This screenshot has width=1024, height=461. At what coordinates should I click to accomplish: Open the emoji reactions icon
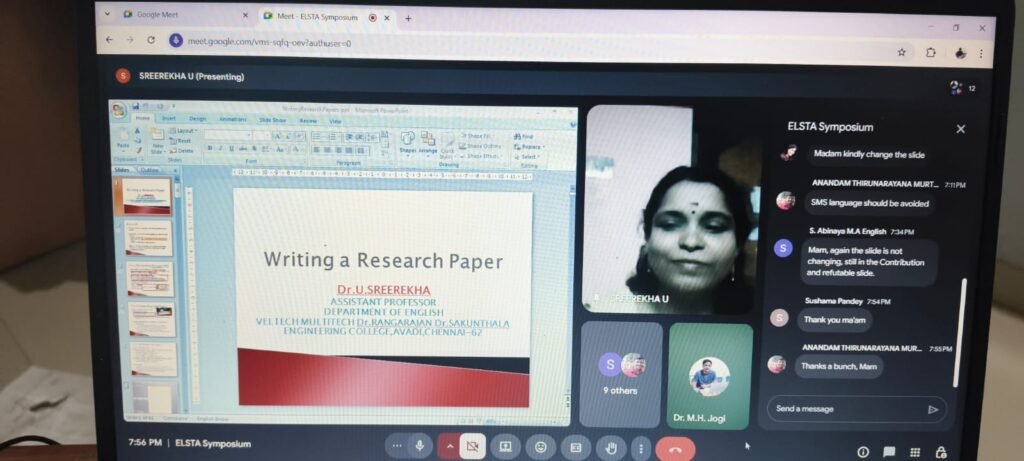click(541, 446)
